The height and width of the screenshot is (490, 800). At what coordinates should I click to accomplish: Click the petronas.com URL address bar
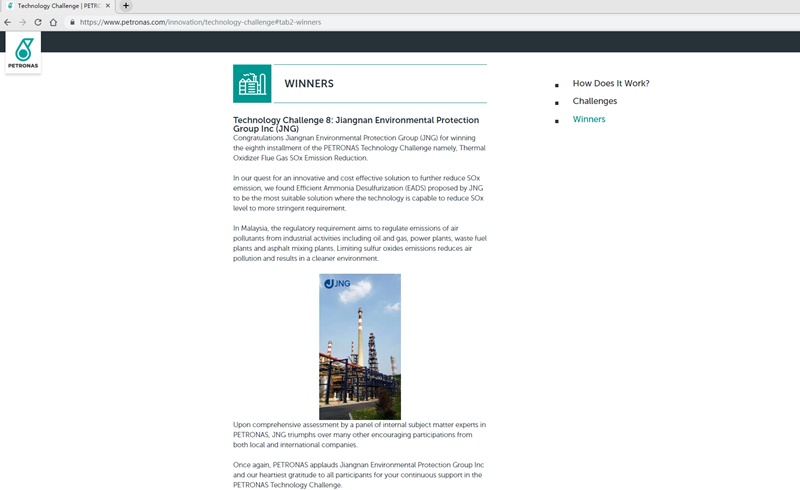pos(300,22)
